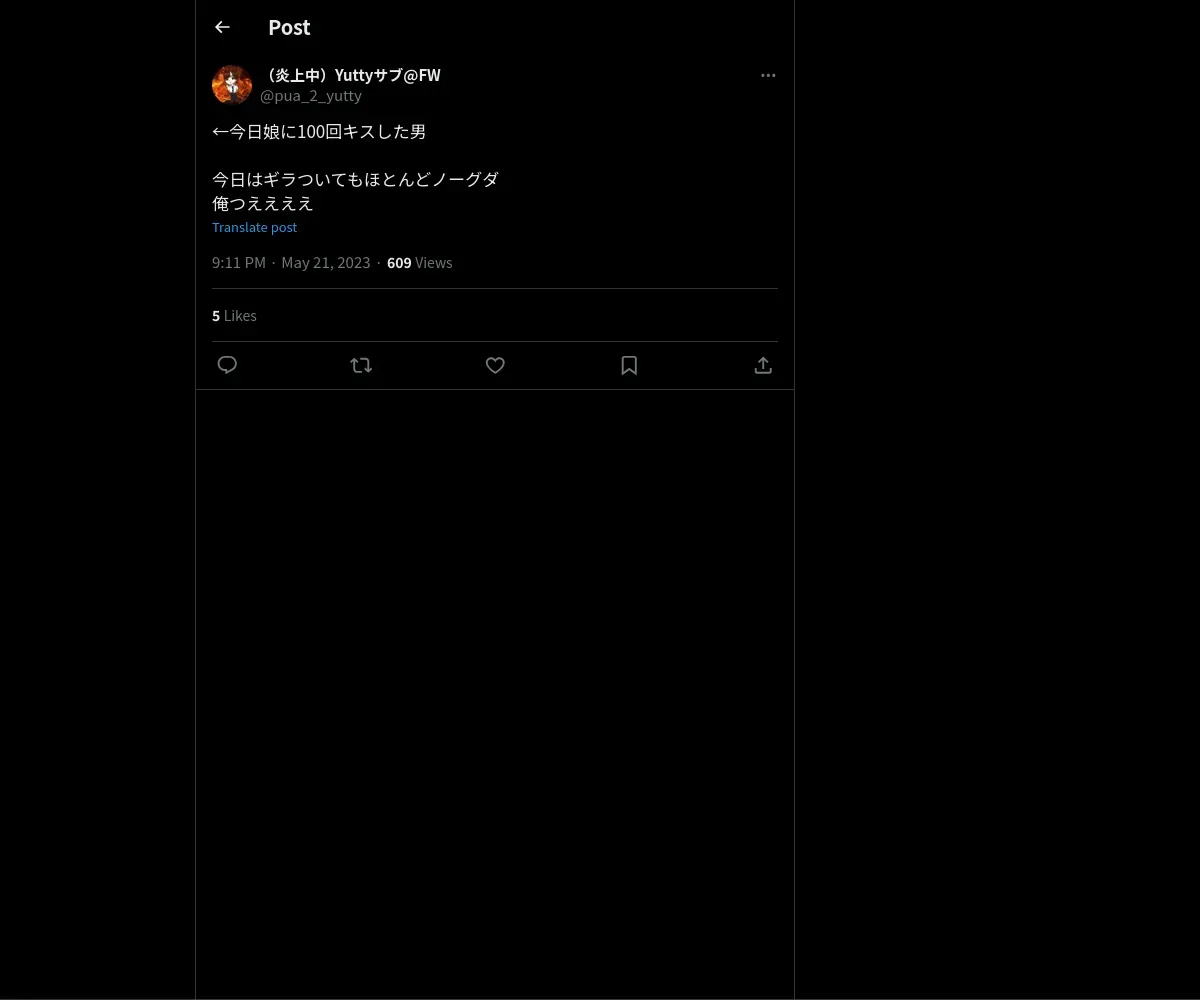
Task: Share the post via the upload arrow icon
Action: 763,365
